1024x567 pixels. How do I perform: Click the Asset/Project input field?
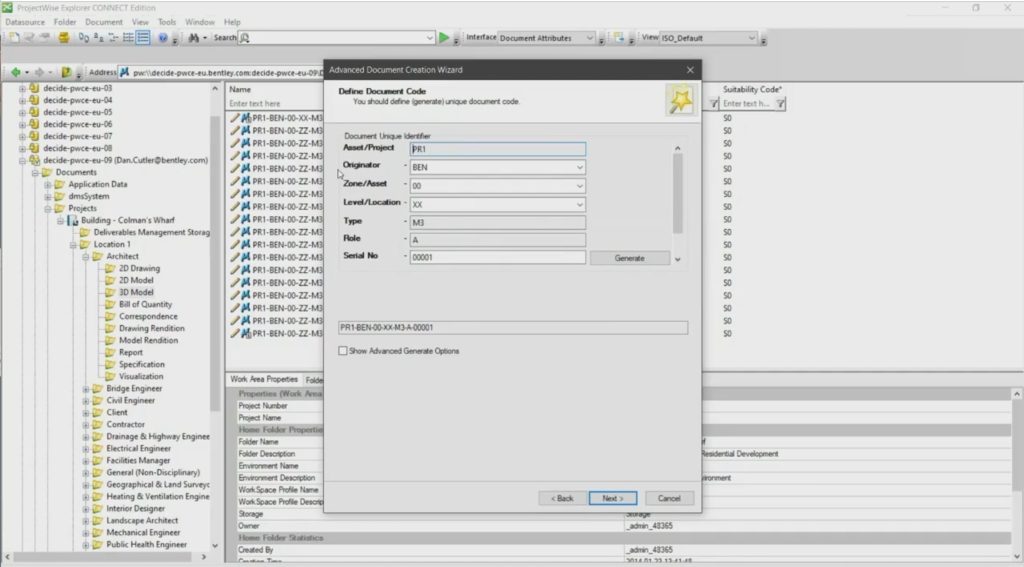(x=498, y=149)
